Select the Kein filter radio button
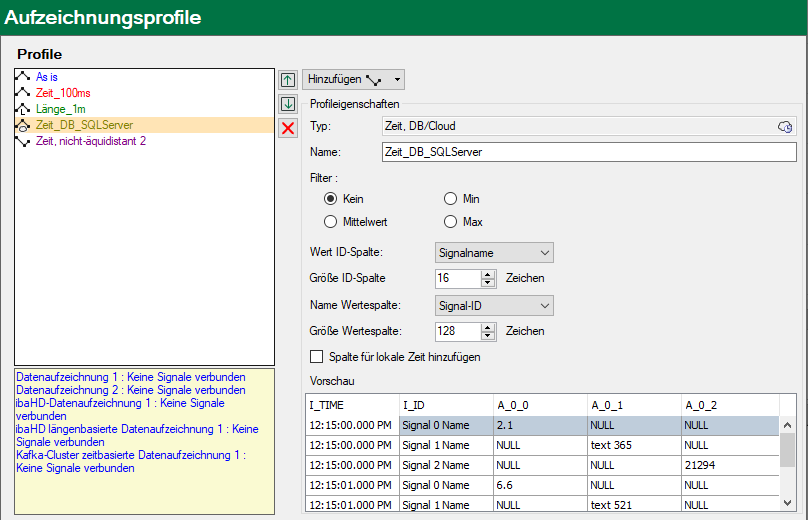The width and height of the screenshot is (808, 520). 331,199
